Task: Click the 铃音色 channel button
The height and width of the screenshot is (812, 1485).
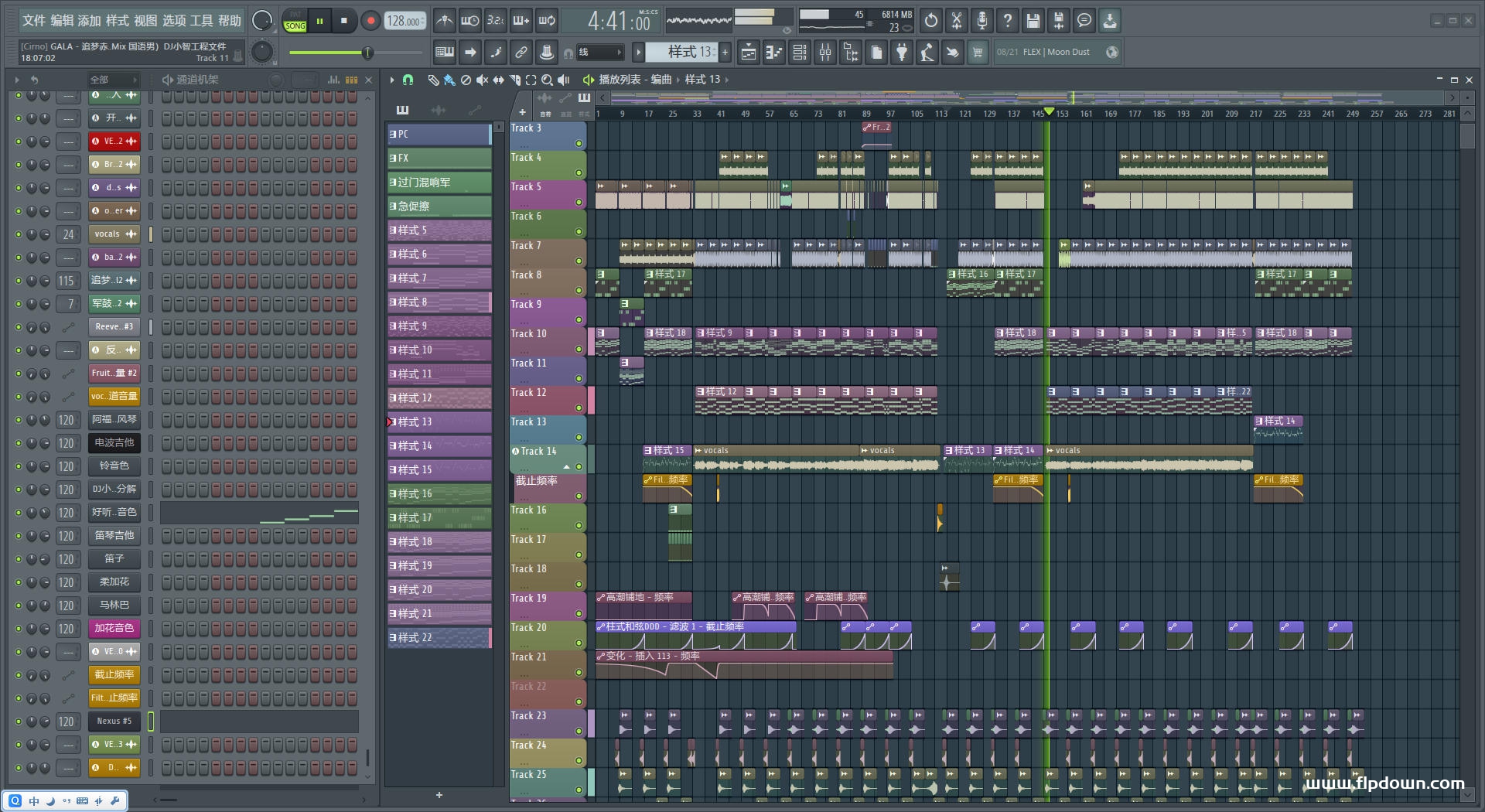Action: point(114,466)
